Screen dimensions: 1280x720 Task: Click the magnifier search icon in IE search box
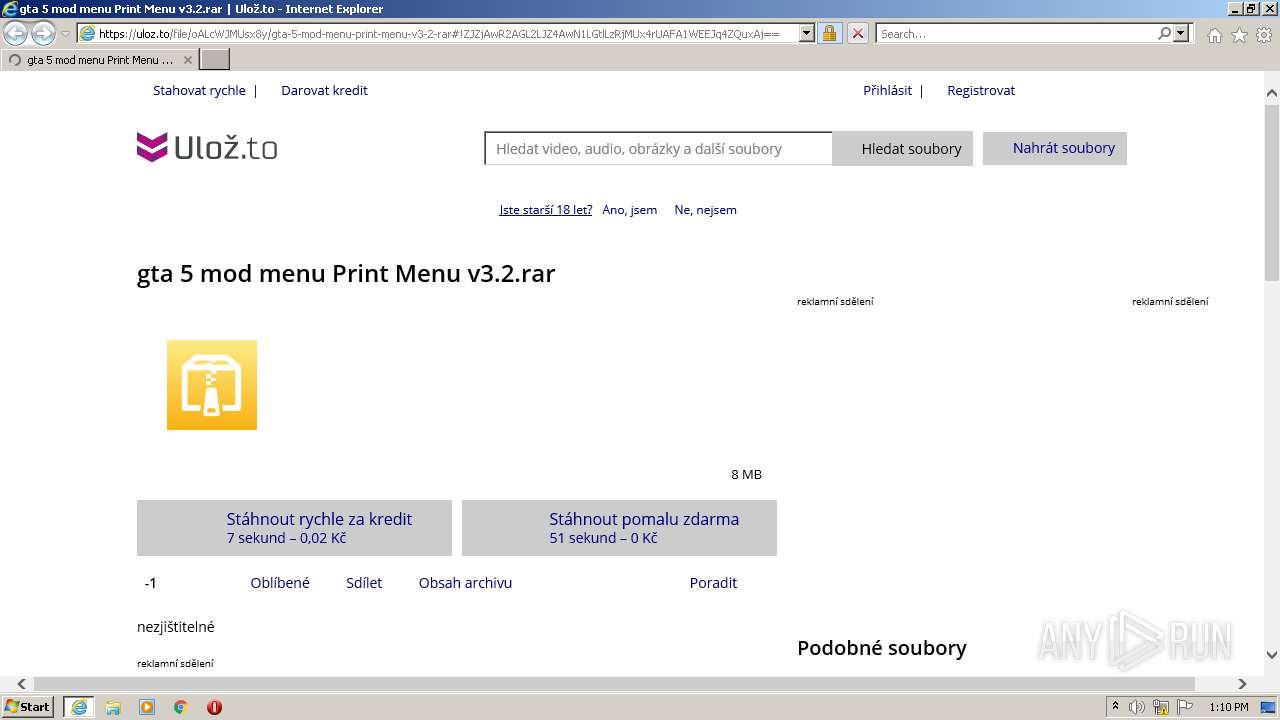pyautogui.click(x=1164, y=33)
